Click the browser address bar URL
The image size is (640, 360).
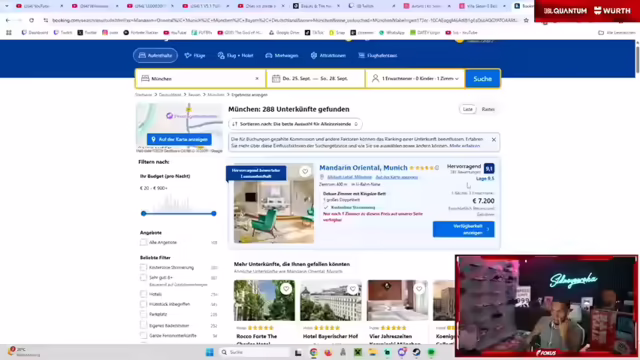coord(284,20)
